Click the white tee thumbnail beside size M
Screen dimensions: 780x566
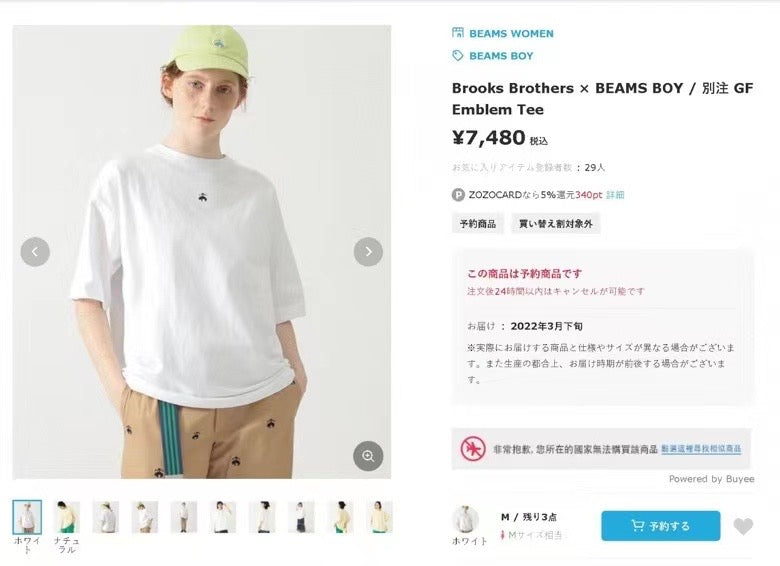coord(466,519)
